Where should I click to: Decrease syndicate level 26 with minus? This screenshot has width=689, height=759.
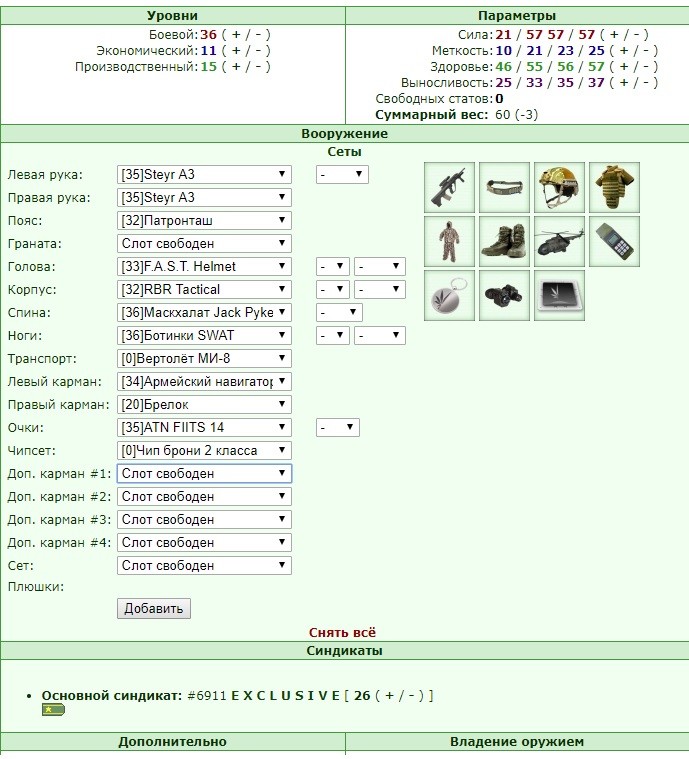pos(412,696)
